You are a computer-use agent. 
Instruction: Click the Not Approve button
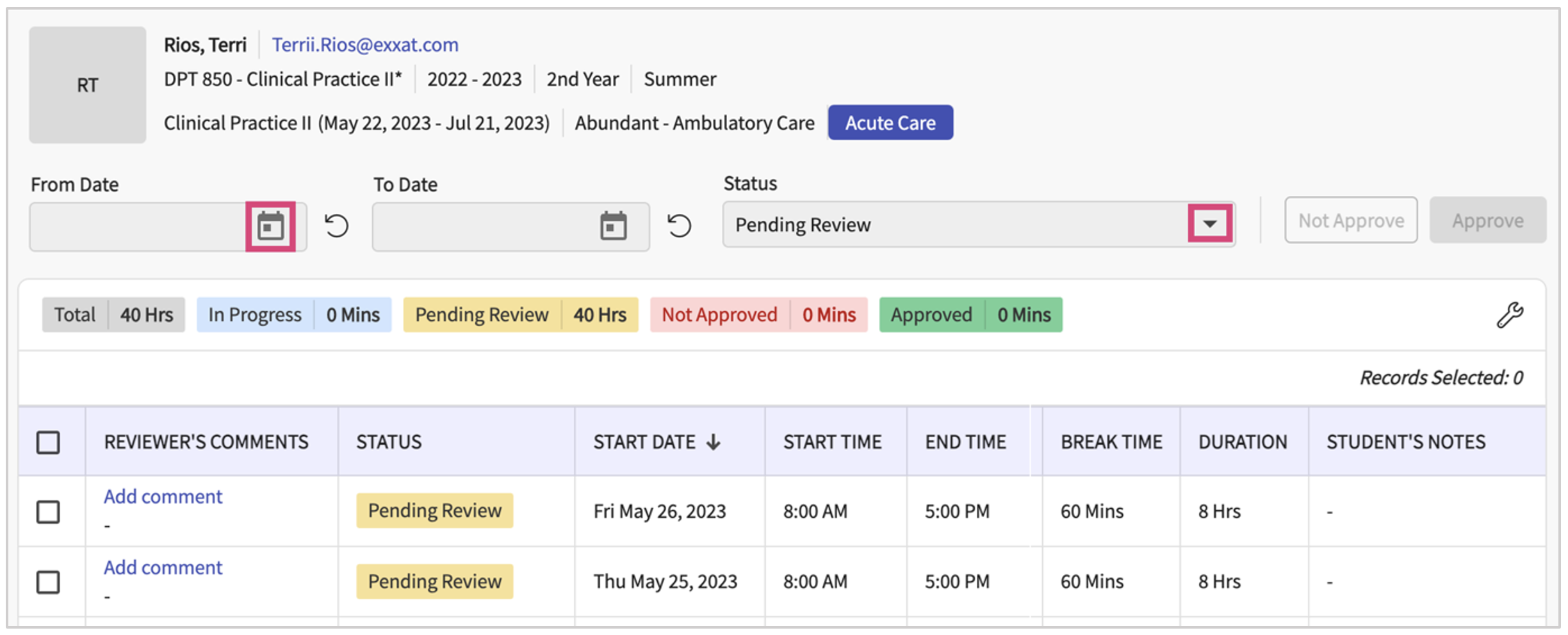click(x=1350, y=220)
